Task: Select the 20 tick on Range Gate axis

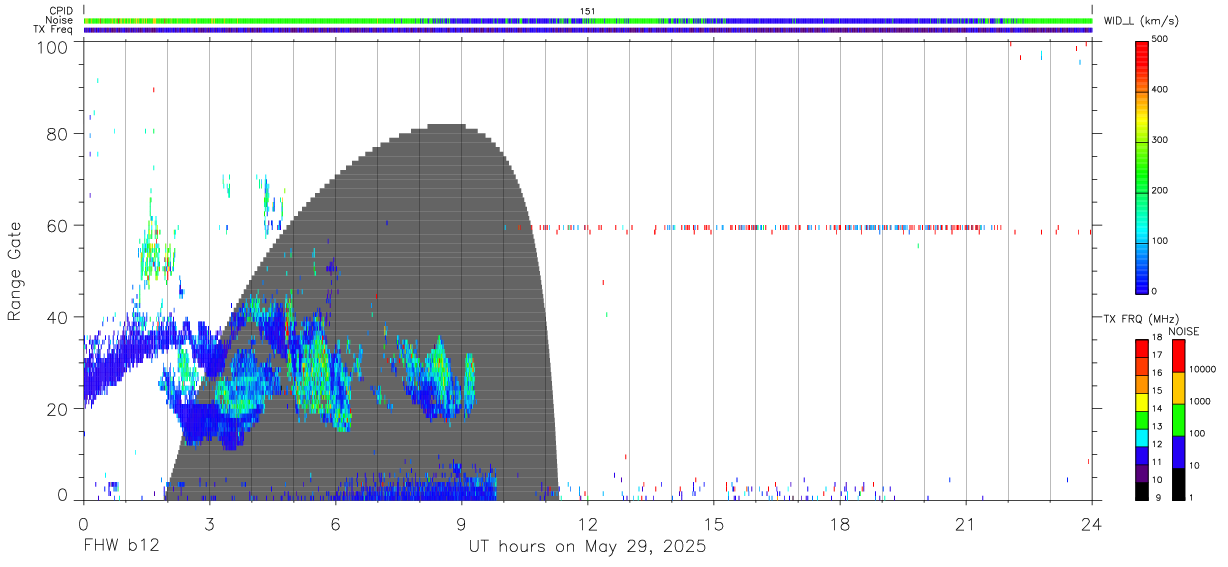Action: (57, 408)
